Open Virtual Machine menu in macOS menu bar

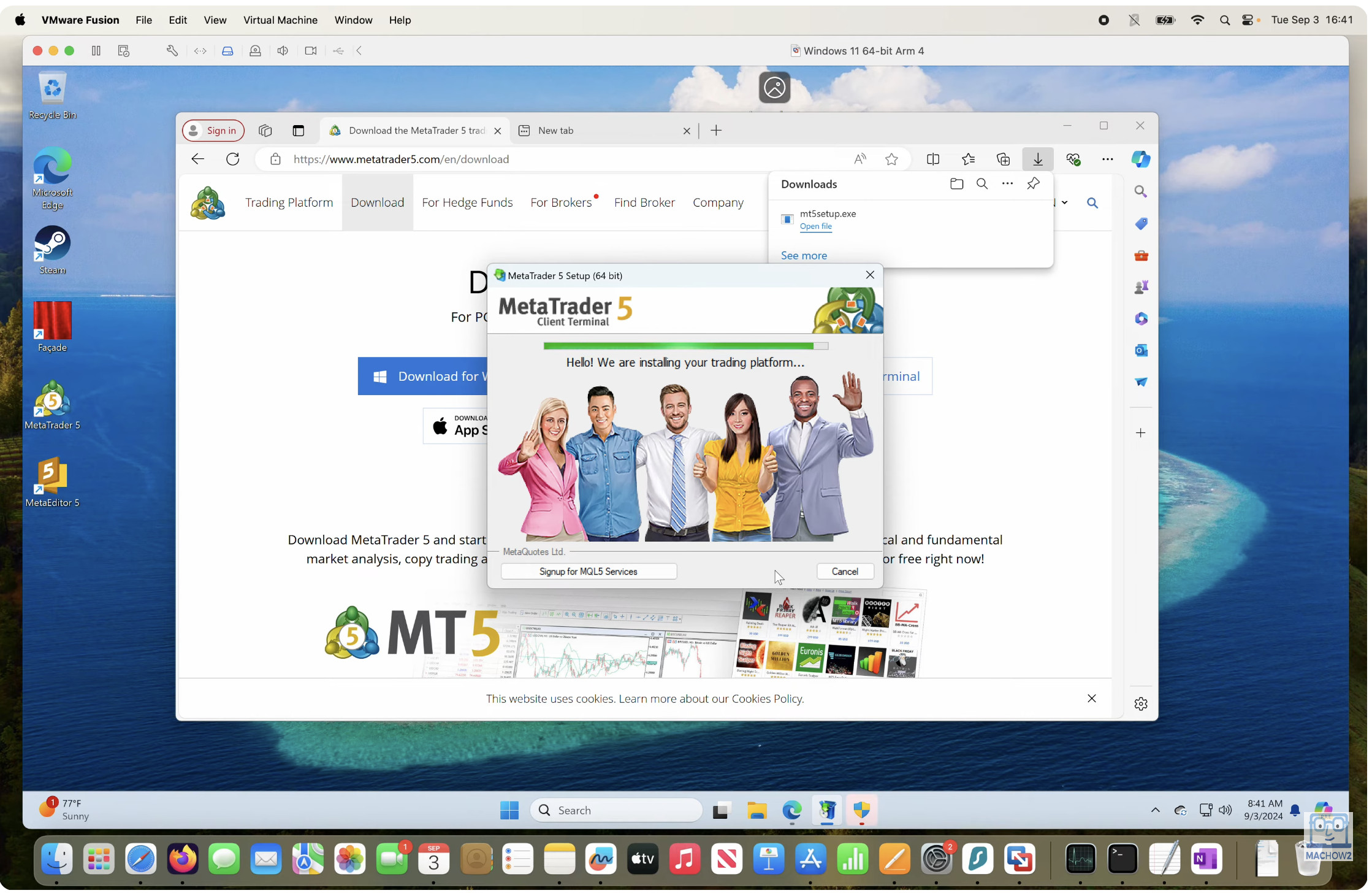click(281, 20)
